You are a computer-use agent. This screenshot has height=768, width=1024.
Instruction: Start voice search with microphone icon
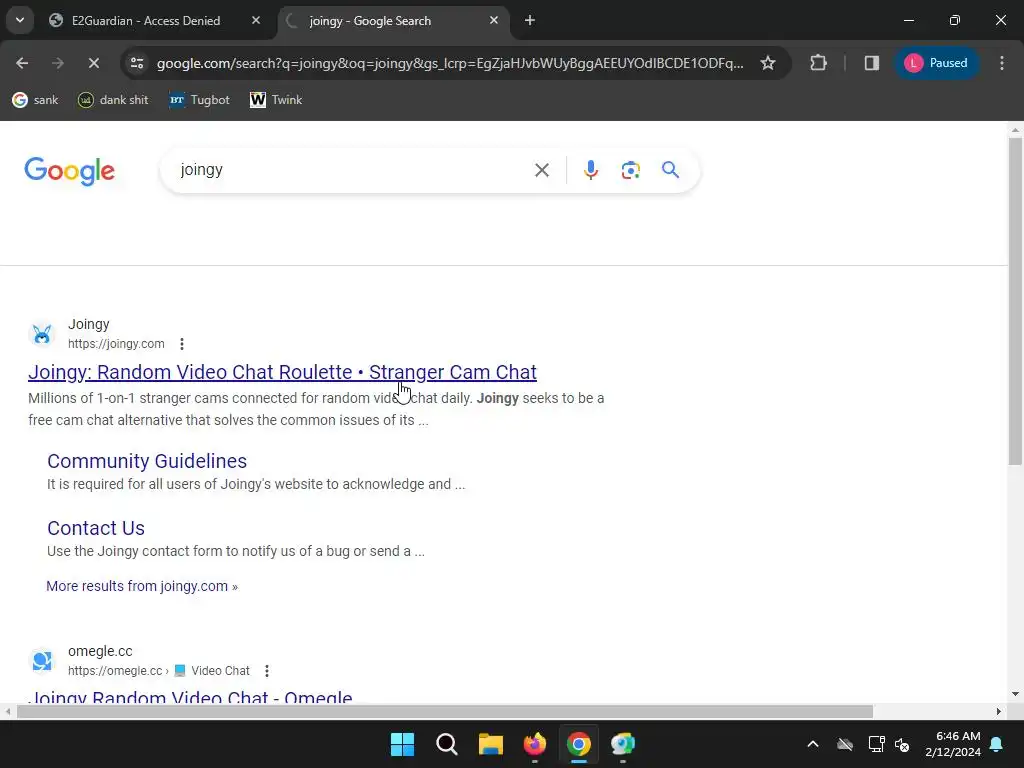590,170
